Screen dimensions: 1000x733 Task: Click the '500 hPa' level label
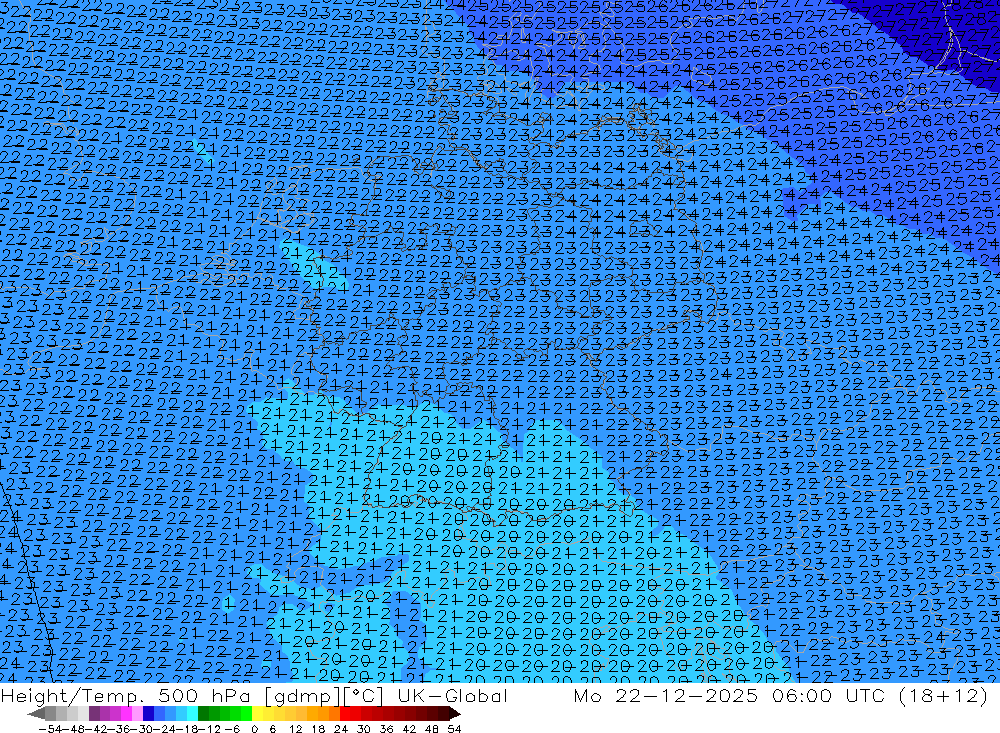[204, 696]
